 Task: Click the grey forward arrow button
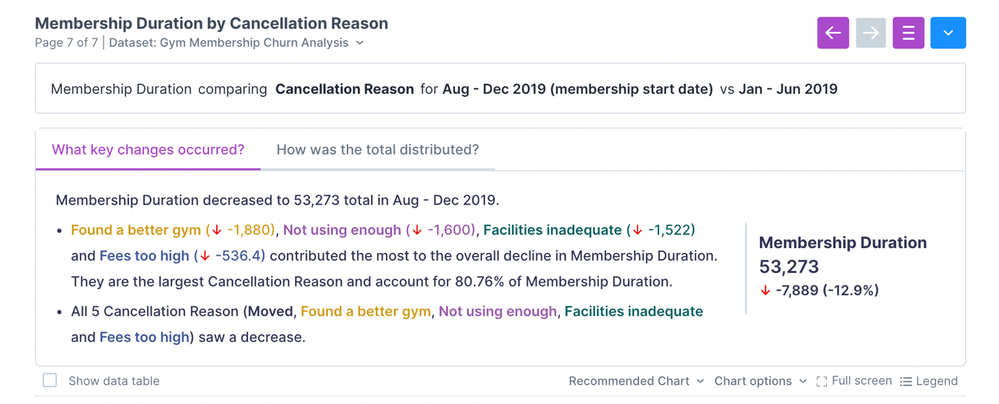pyautogui.click(x=871, y=33)
